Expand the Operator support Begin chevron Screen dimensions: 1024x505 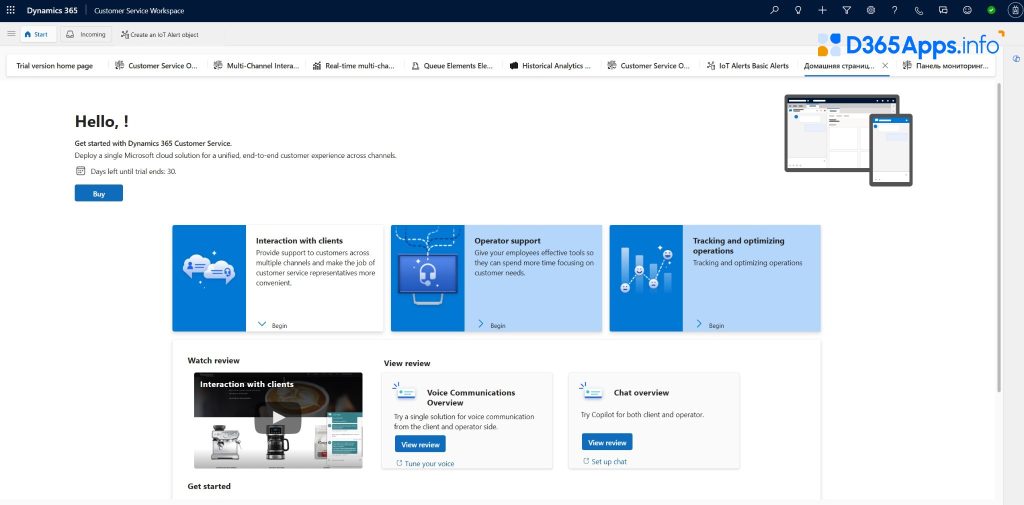(x=481, y=324)
